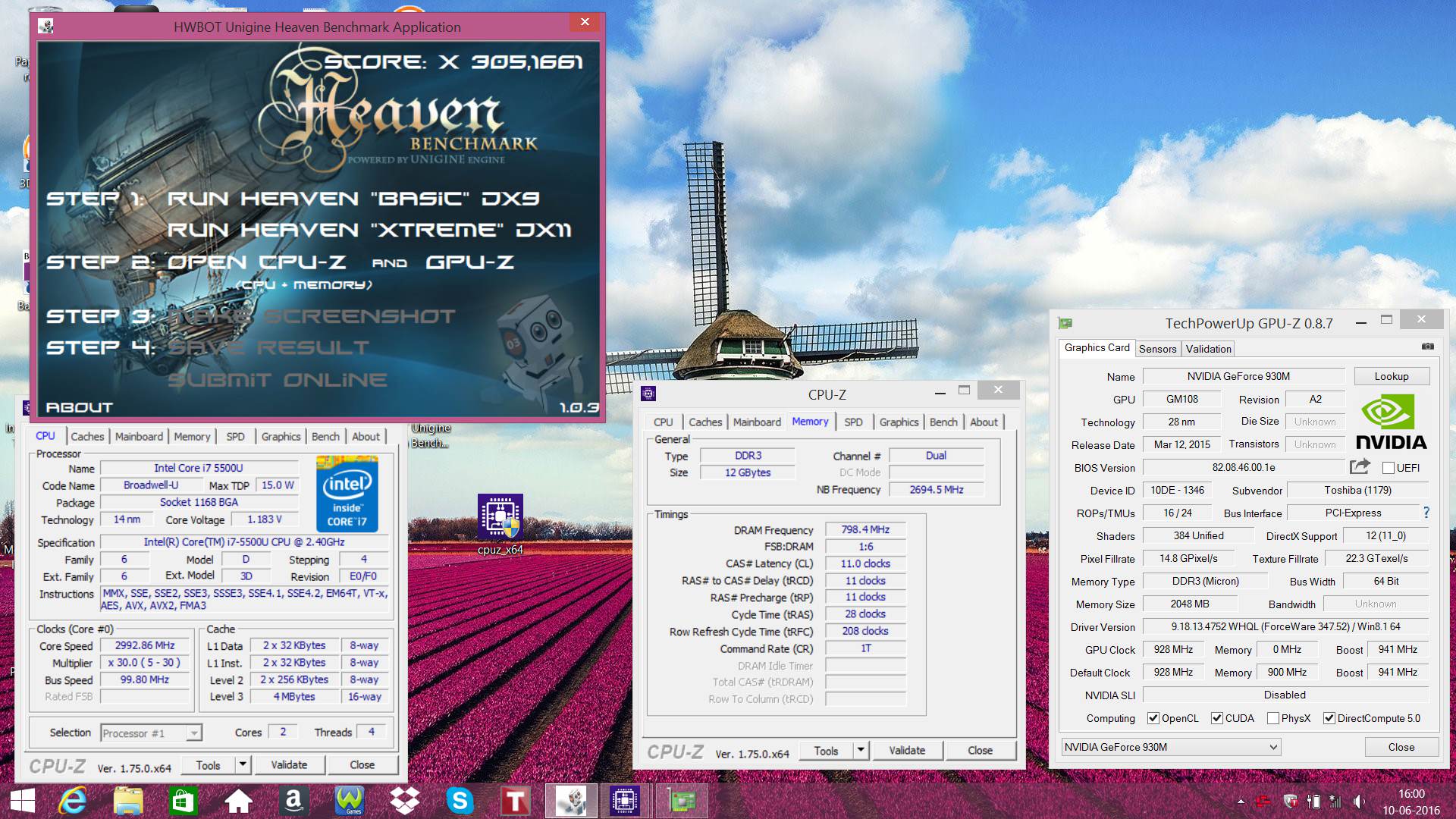The width and height of the screenshot is (1456, 819).
Task: Launch Internet Explorer from taskbar
Action: tap(73, 801)
